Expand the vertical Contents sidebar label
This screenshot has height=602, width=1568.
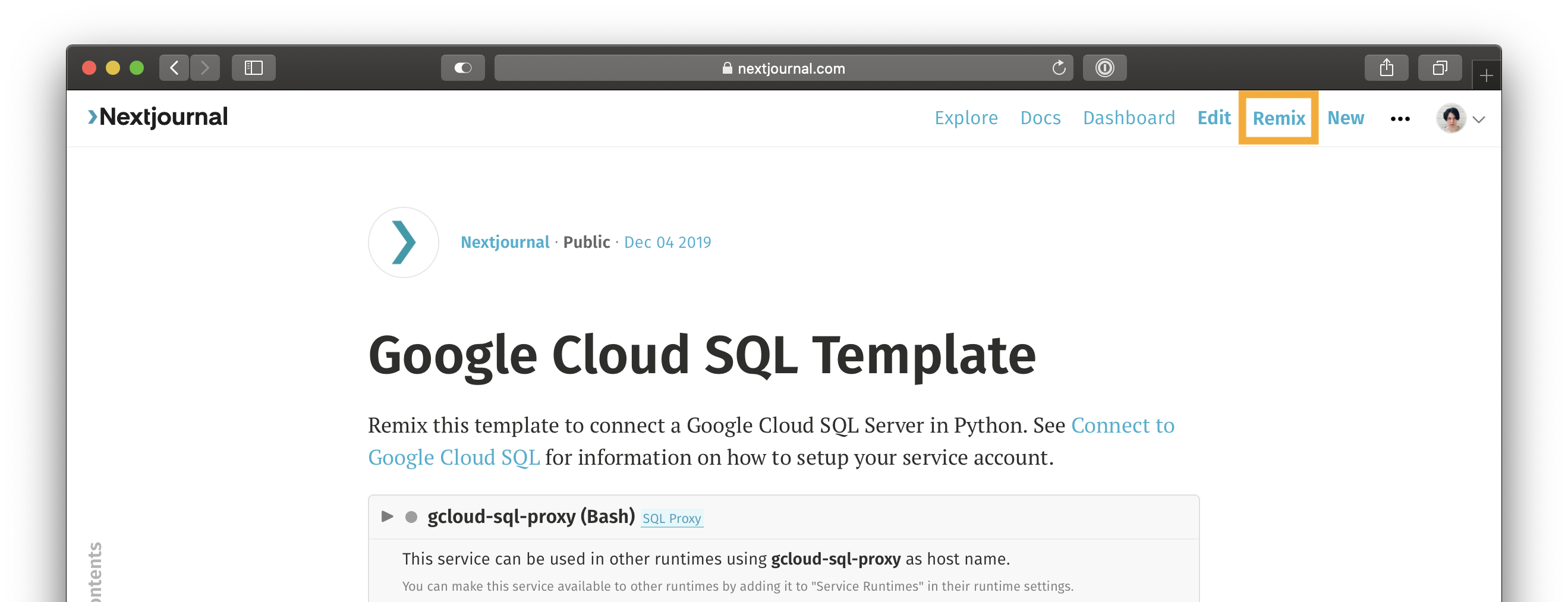pyautogui.click(x=96, y=571)
